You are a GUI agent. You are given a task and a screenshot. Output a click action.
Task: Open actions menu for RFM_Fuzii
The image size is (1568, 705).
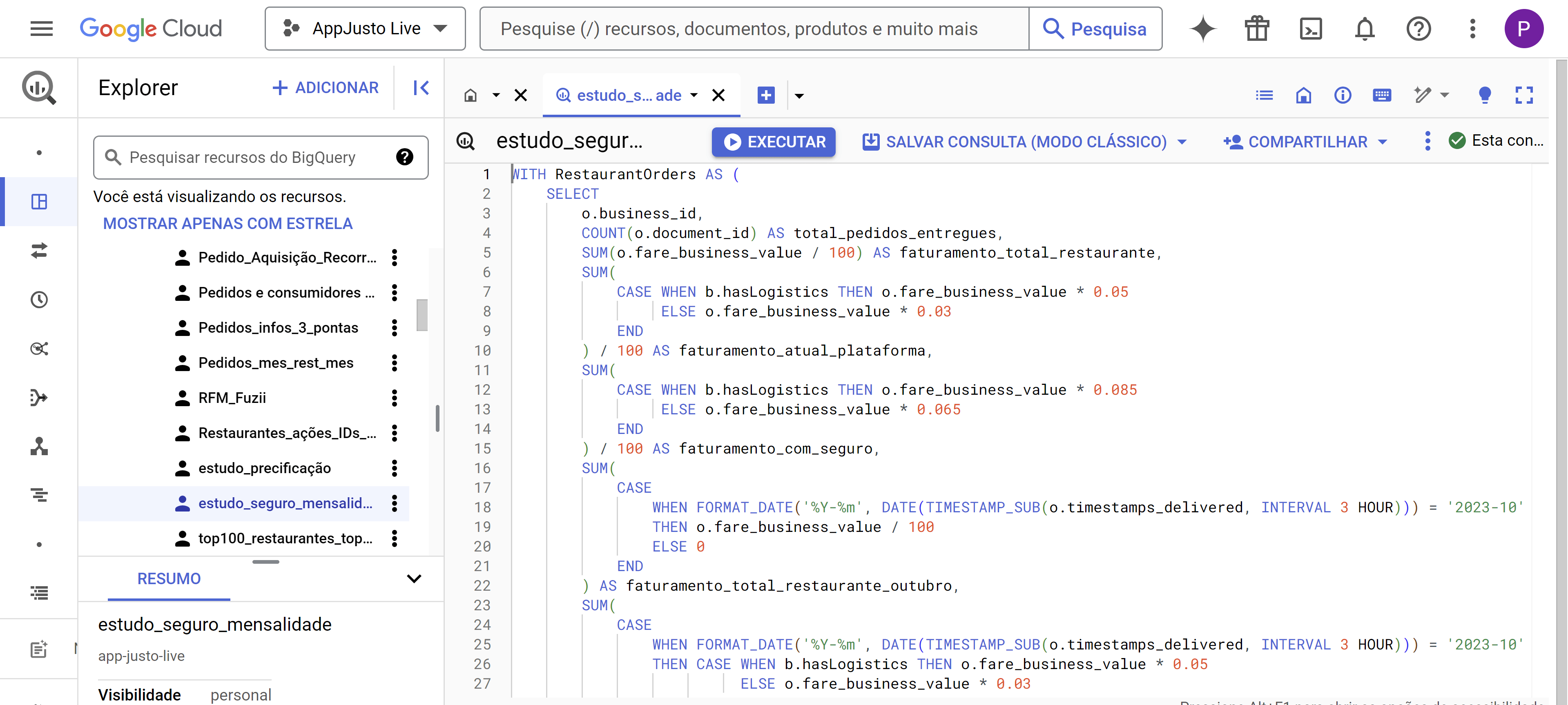(x=395, y=398)
